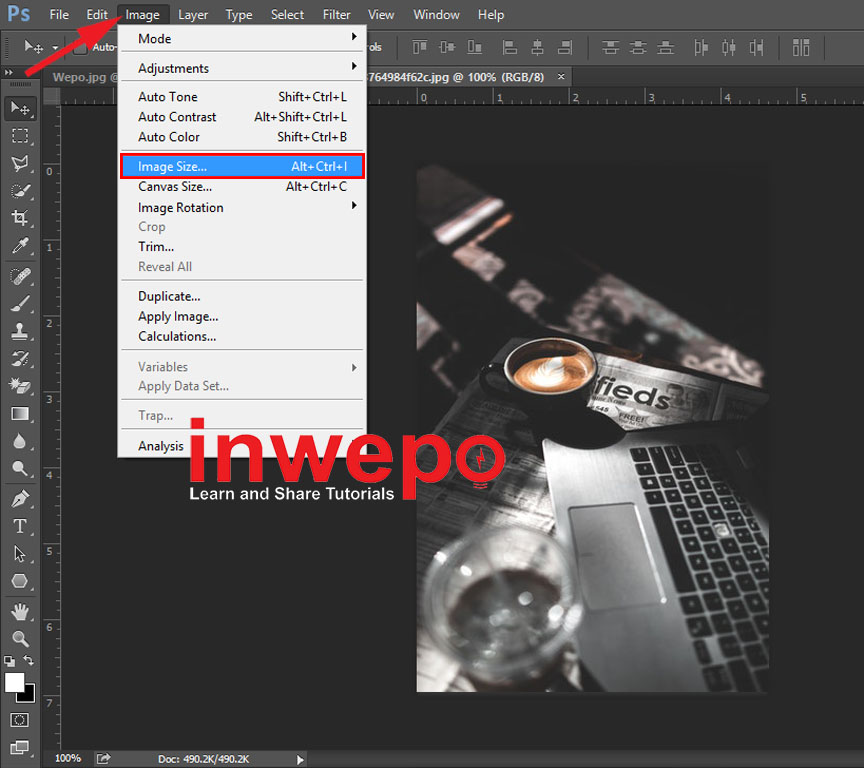Select the Pen tool
Image resolution: width=864 pixels, height=768 pixels.
pos(20,498)
